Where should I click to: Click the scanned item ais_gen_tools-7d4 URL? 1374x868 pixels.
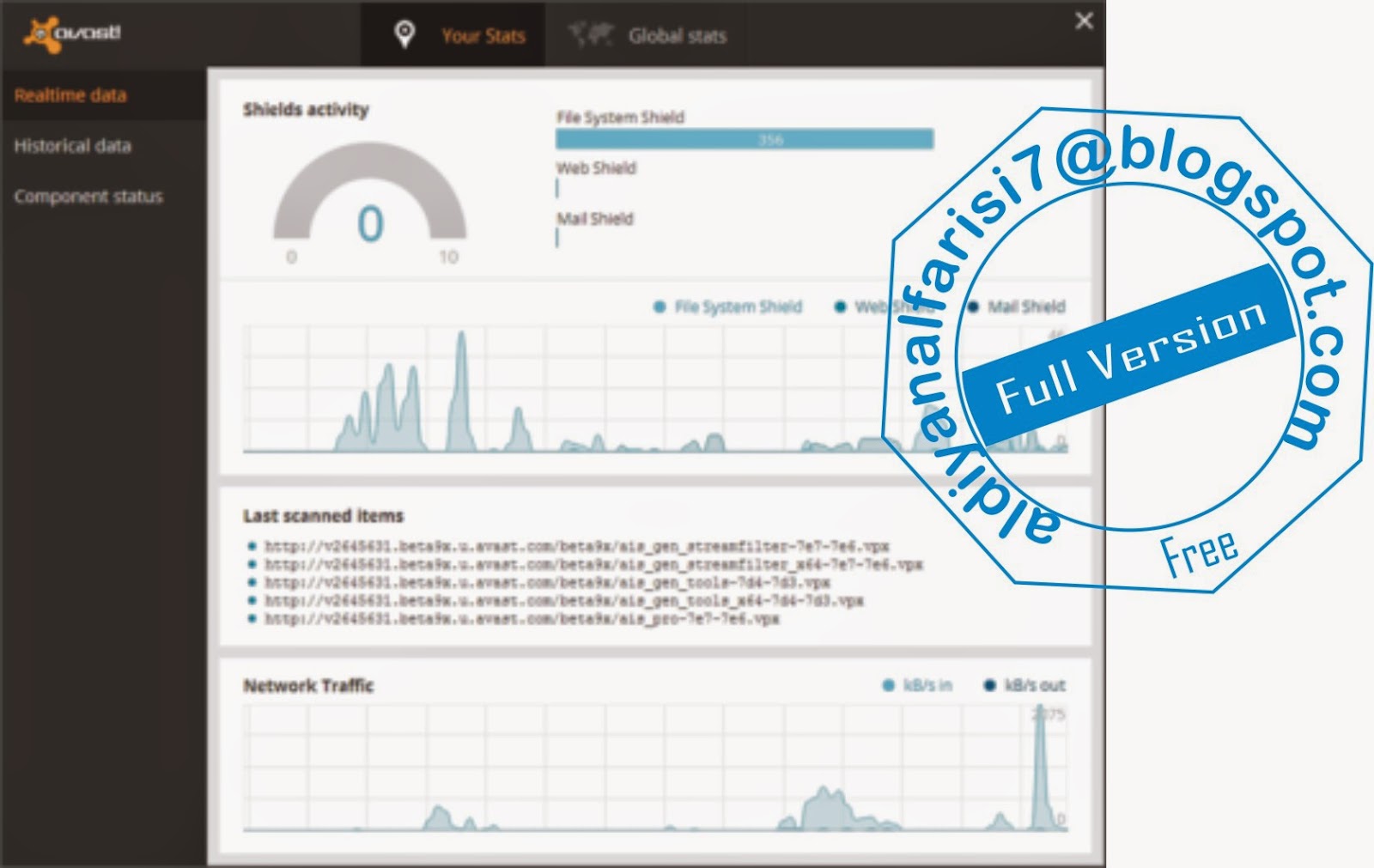547,582
